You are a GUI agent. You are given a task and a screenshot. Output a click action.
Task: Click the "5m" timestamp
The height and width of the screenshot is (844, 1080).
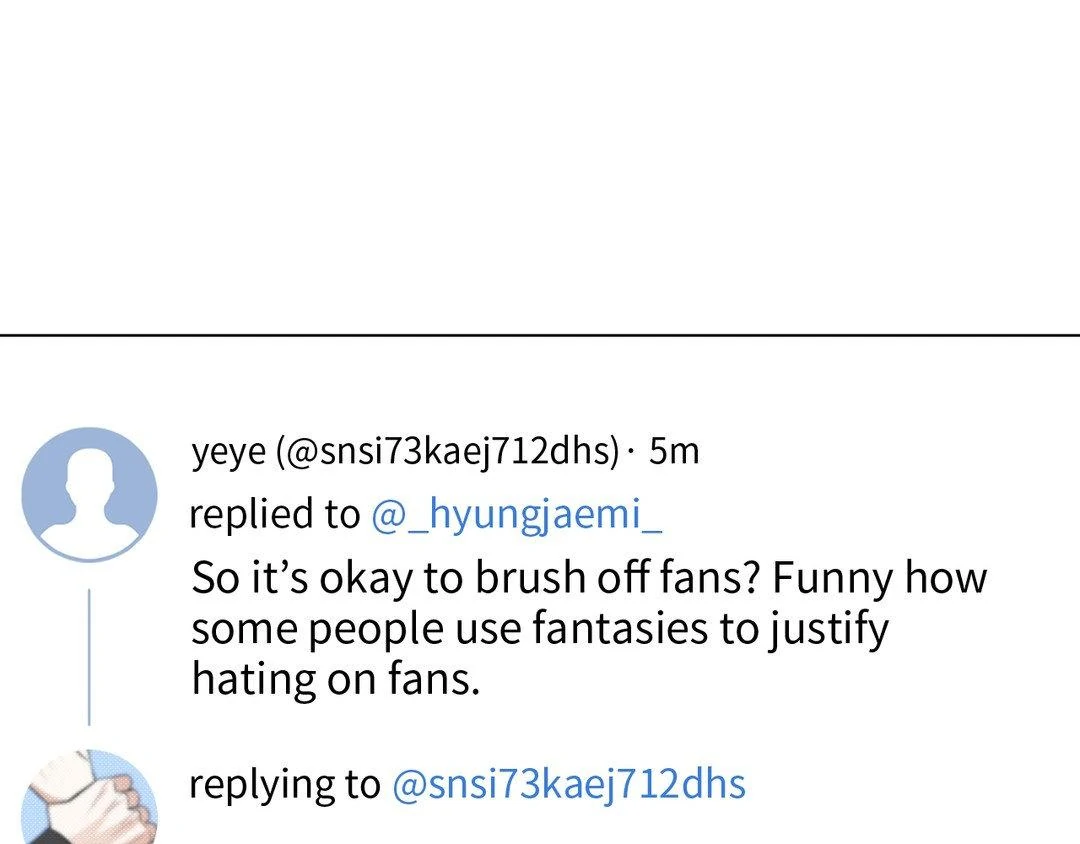[x=673, y=452]
